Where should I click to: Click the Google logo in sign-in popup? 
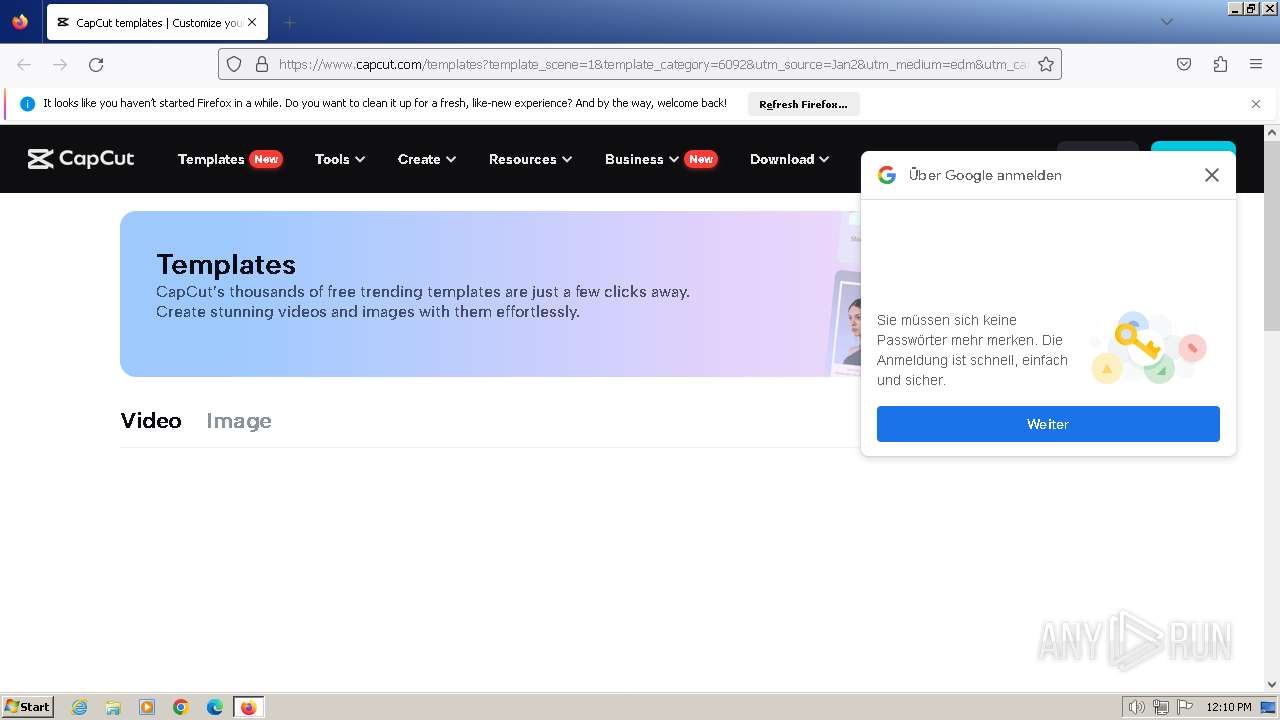(x=887, y=175)
